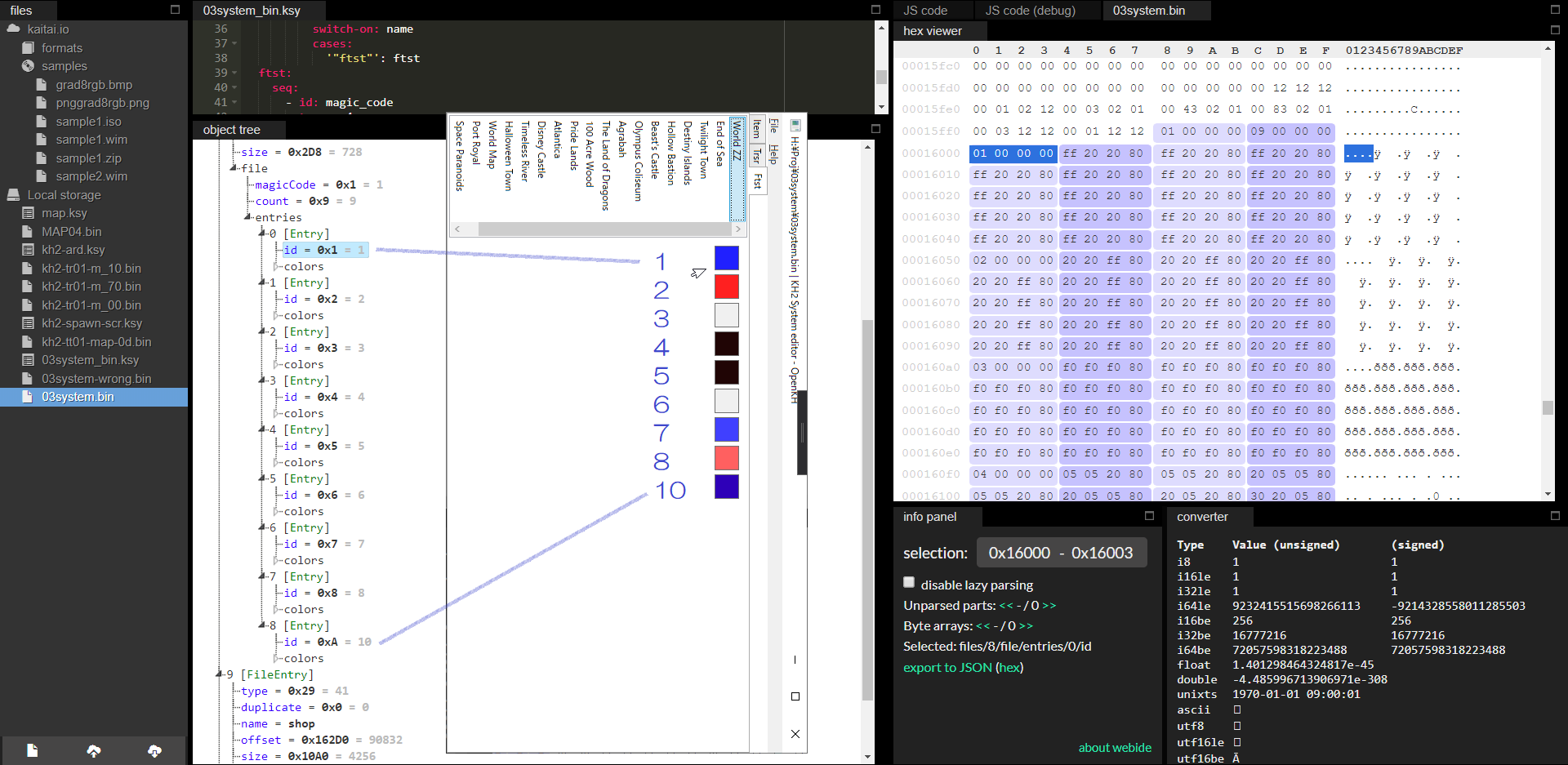1568x765 pixels.
Task: Click the cloud download icon in bottom toolbar
Action: 154,749
